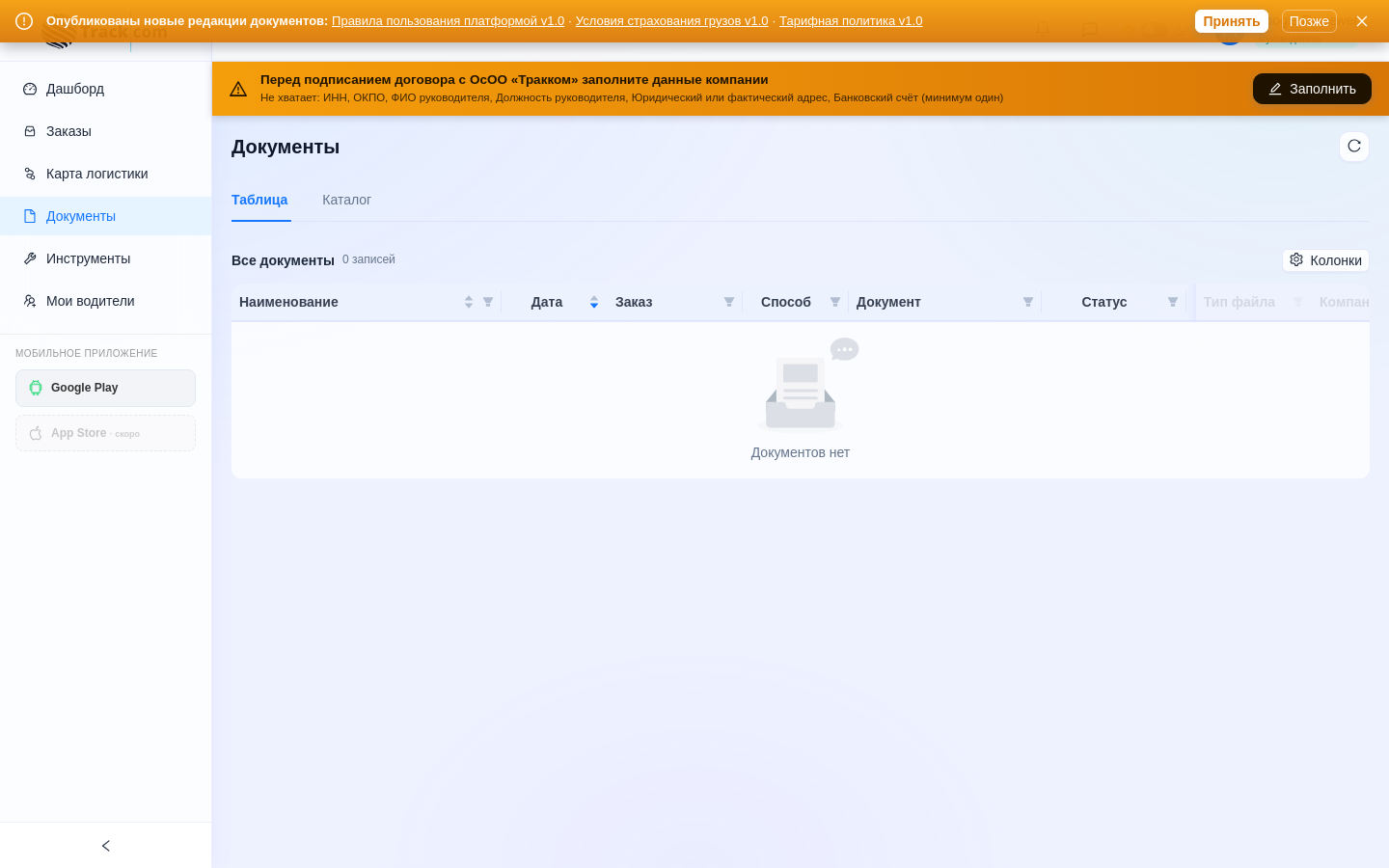Click Заполнить to fill company data
Image resolution: width=1389 pixels, height=868 pixels.
point(1312,89)
